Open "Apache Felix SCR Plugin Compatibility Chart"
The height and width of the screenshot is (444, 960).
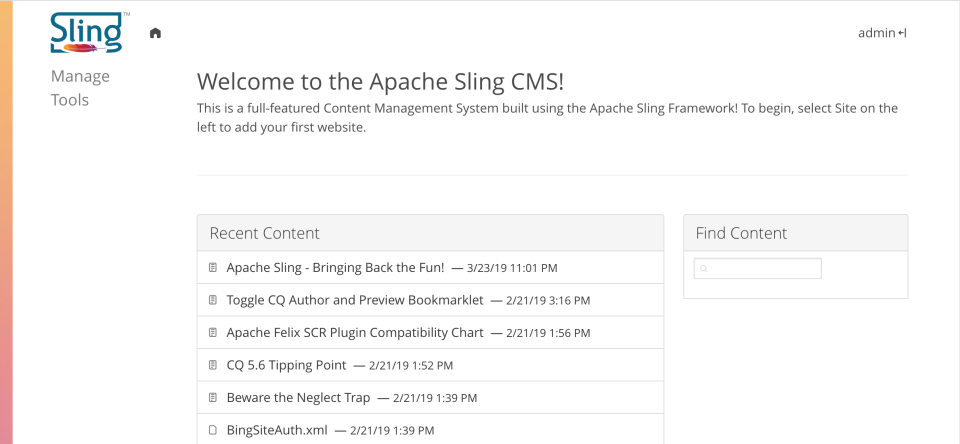coord(355,332)
